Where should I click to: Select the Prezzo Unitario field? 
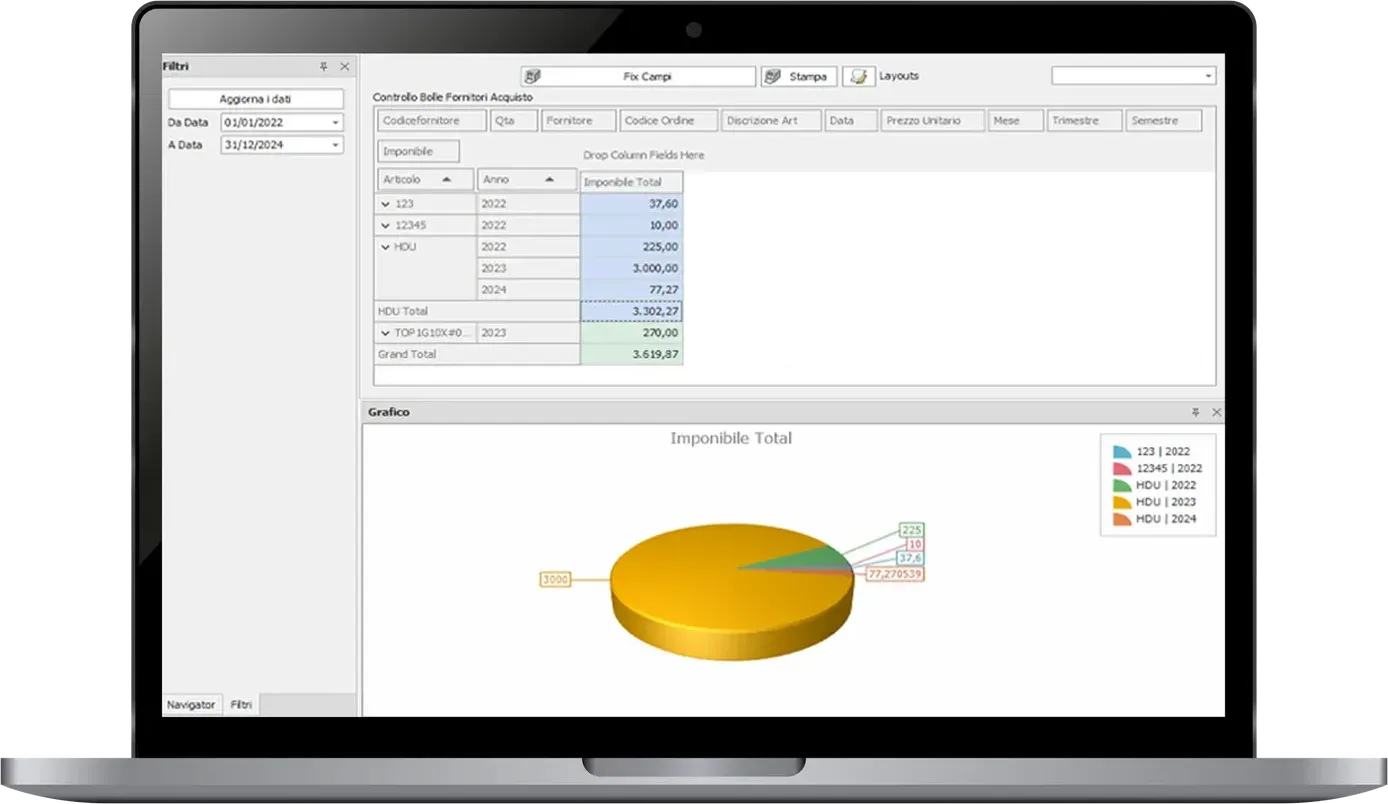(x=933, y=121)
